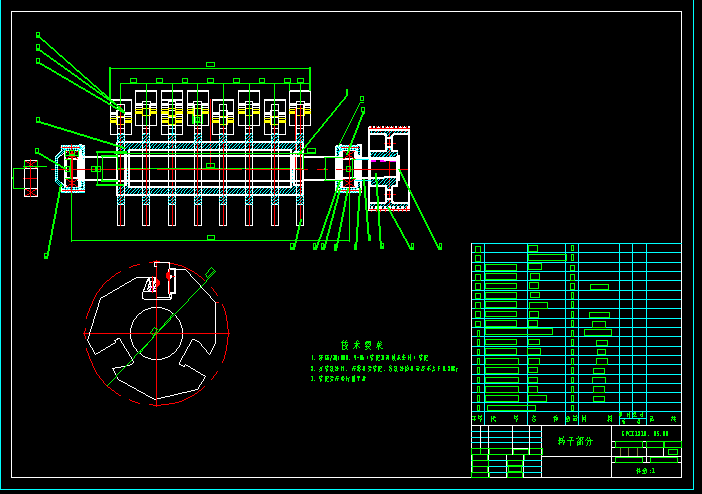Select the large pulley at shaft's right end
702x494 pixels.
coord(389,169)
